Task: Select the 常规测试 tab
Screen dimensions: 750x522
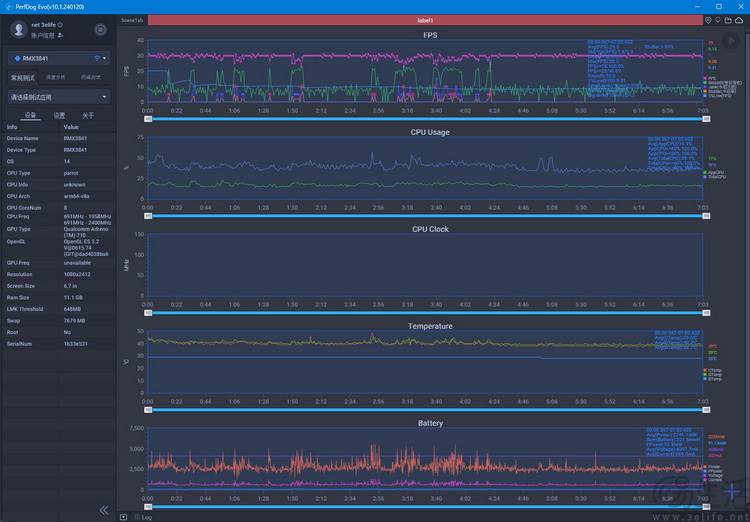Action: (x=23, y=78)
